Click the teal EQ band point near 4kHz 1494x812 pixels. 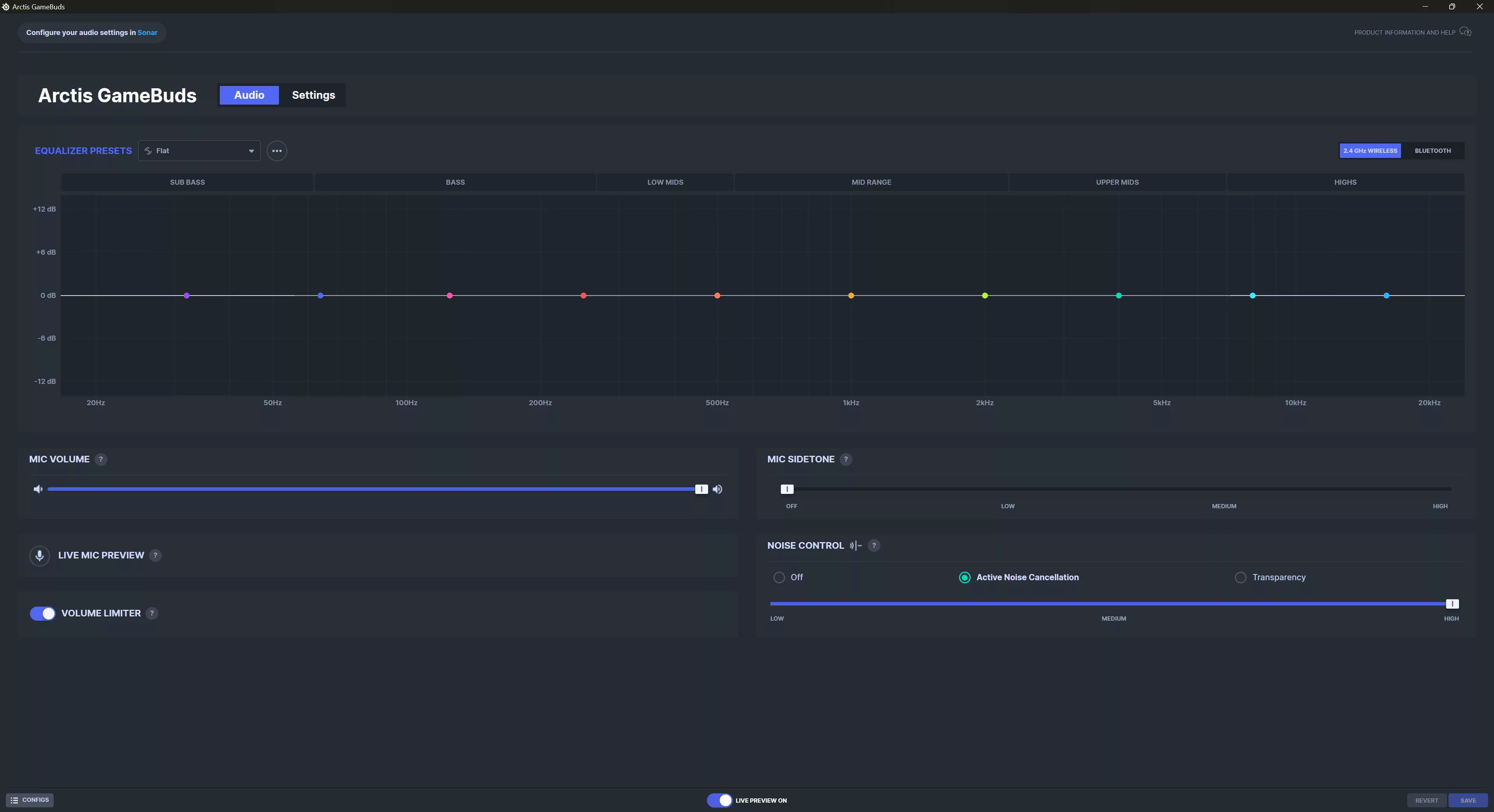1119,296
